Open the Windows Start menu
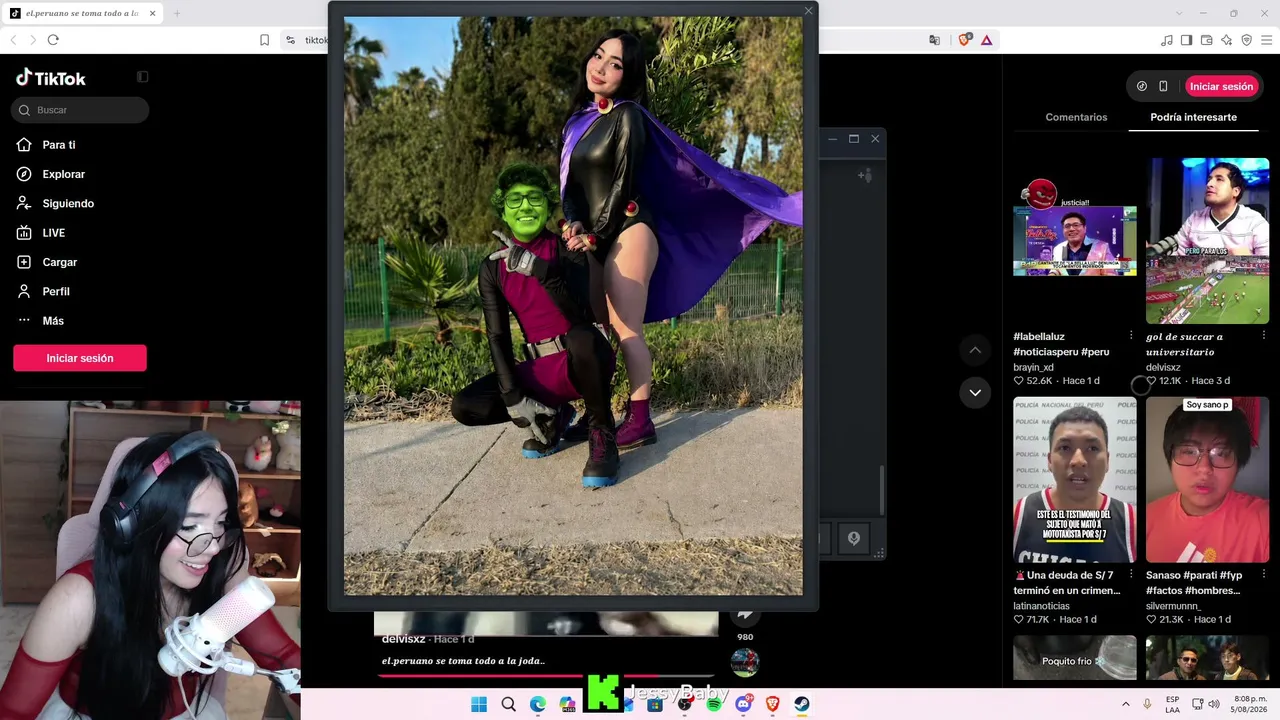This screenshot has height=720, width=1280. (x=479, y=704)
